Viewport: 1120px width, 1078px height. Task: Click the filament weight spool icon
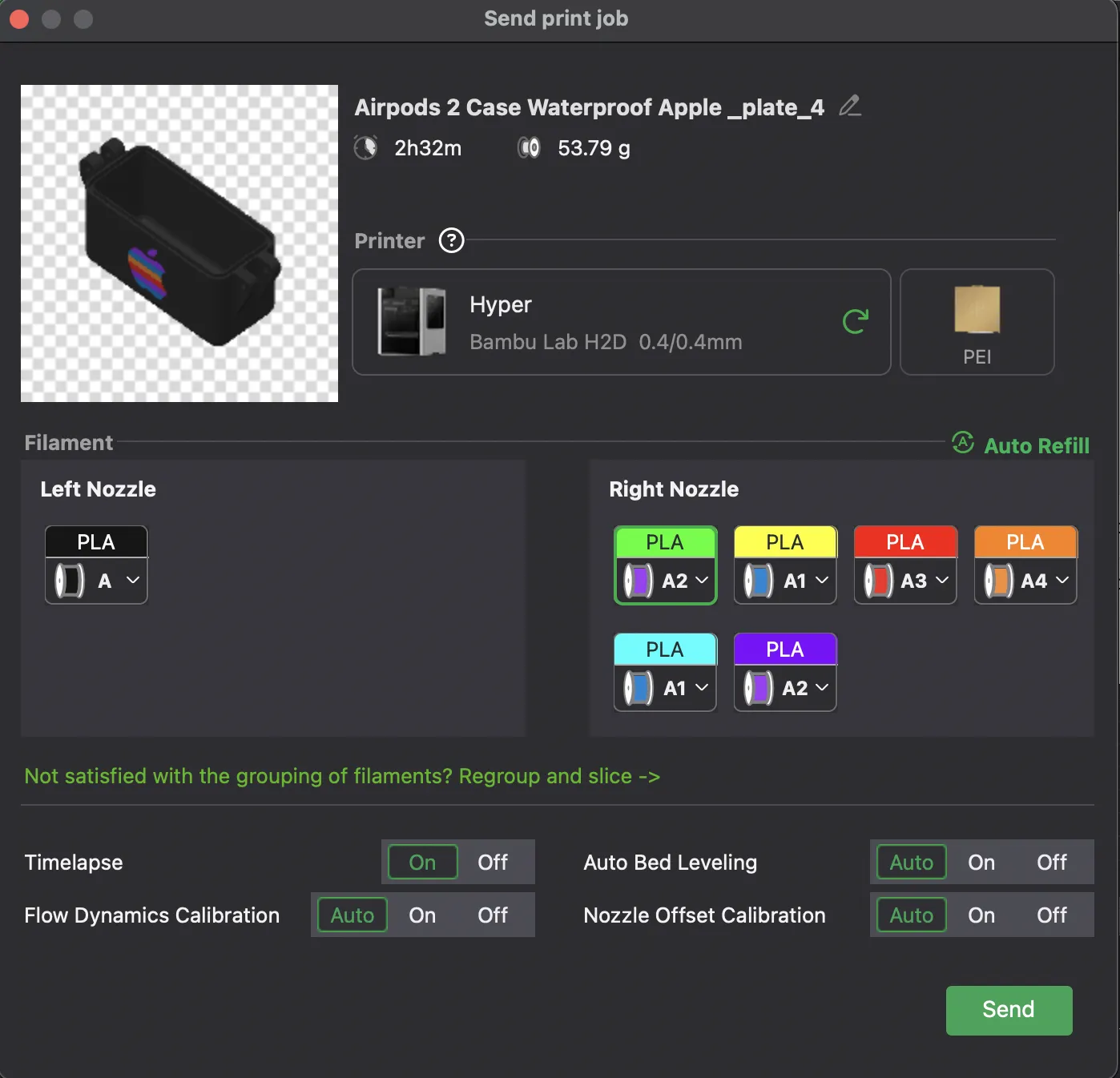(x=529, y=148)
